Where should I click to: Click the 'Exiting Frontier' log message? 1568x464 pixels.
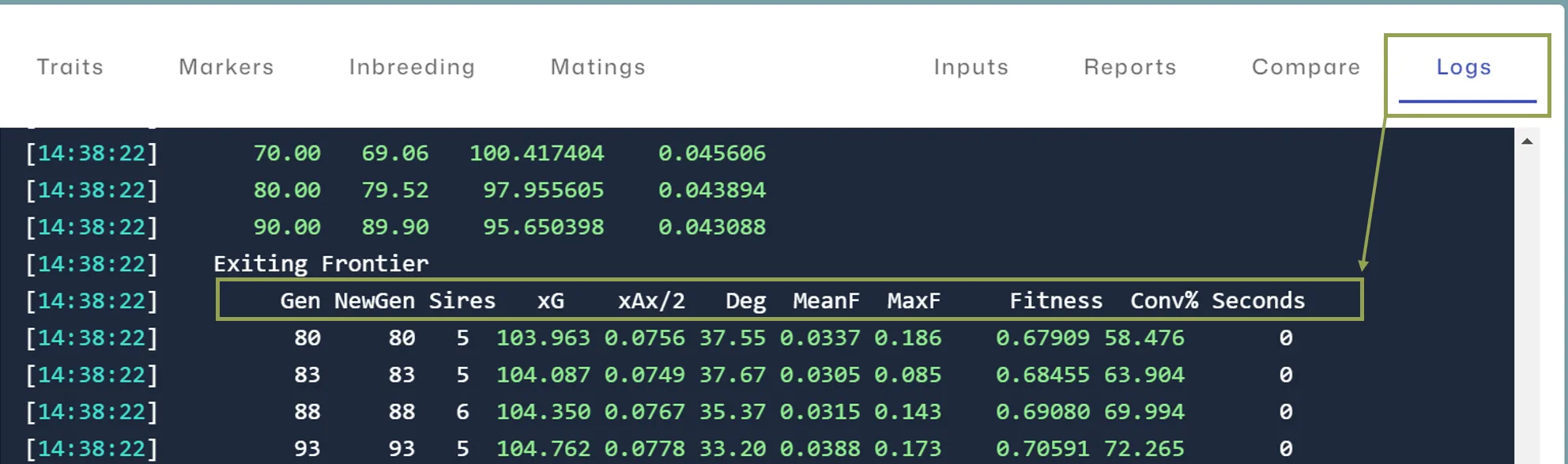click(321, 263)
